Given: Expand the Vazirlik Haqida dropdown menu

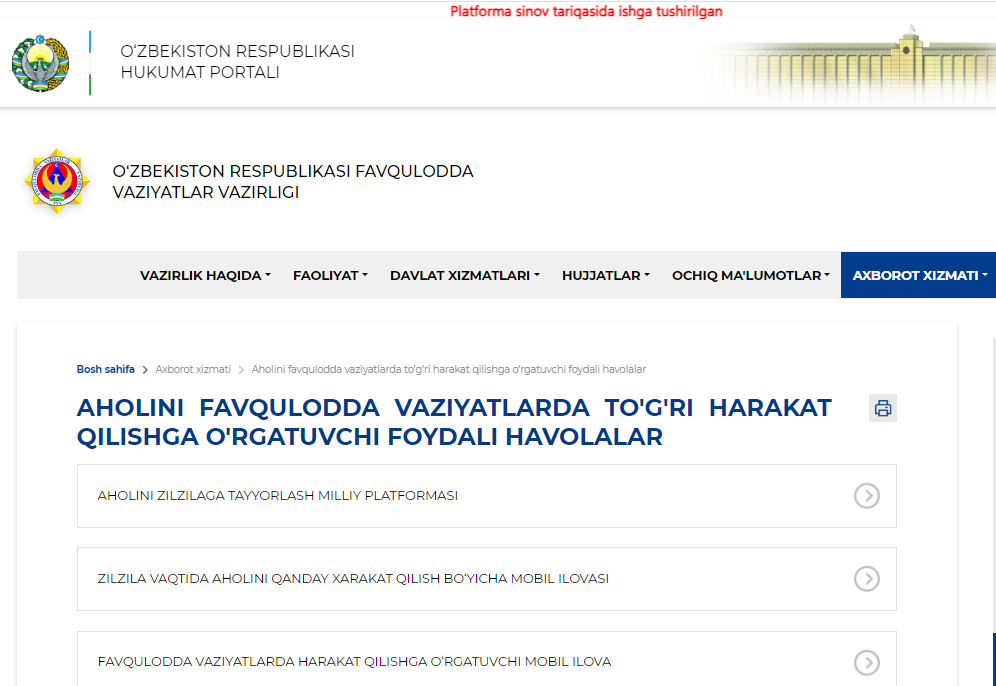Looking at the screenshot, I should [x=205, y=275].
